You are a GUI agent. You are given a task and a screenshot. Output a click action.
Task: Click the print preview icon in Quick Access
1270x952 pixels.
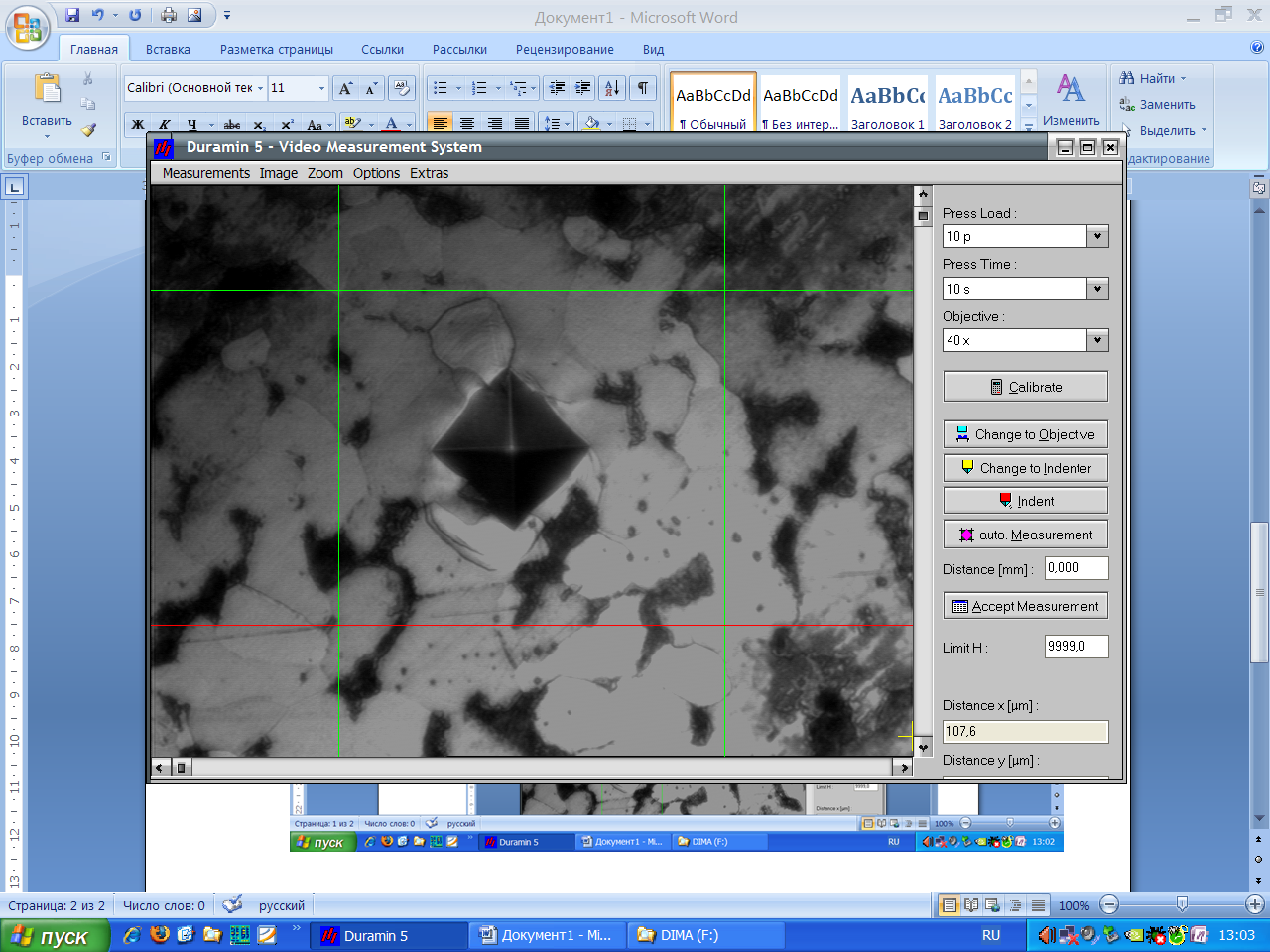[x=194, y=15]
